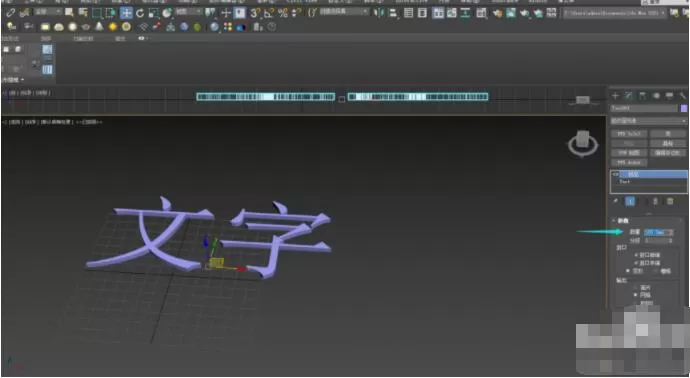Toggle the 3D Snaps button
This screenshot has width=690, height=378.
pos(255,13)
